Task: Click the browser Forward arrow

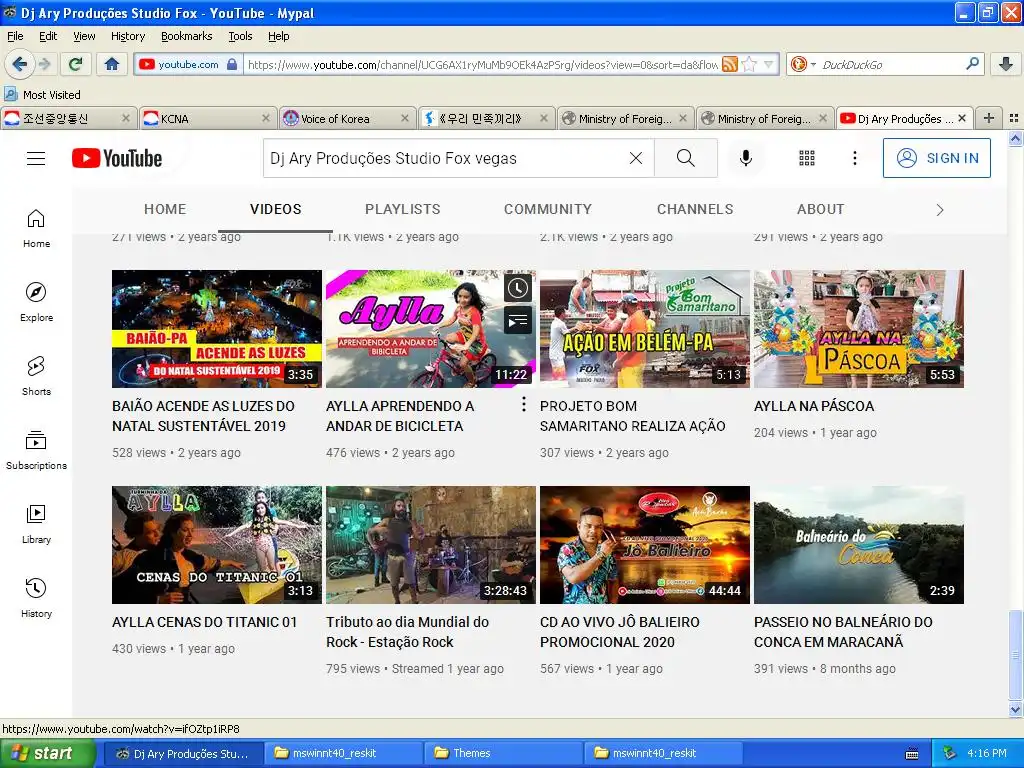Action: [44, 64]
